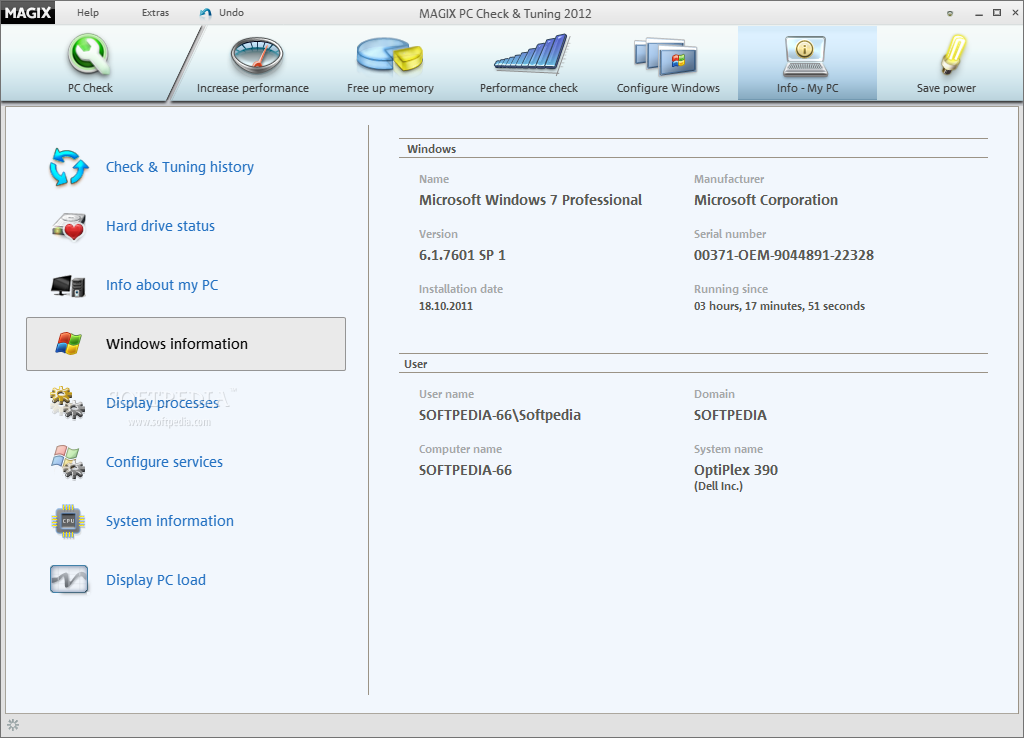This screenshot has width=1024, height=738.
Task: Click the Microsoft Windows 7 Professional name value
Action: coord(530,200)
